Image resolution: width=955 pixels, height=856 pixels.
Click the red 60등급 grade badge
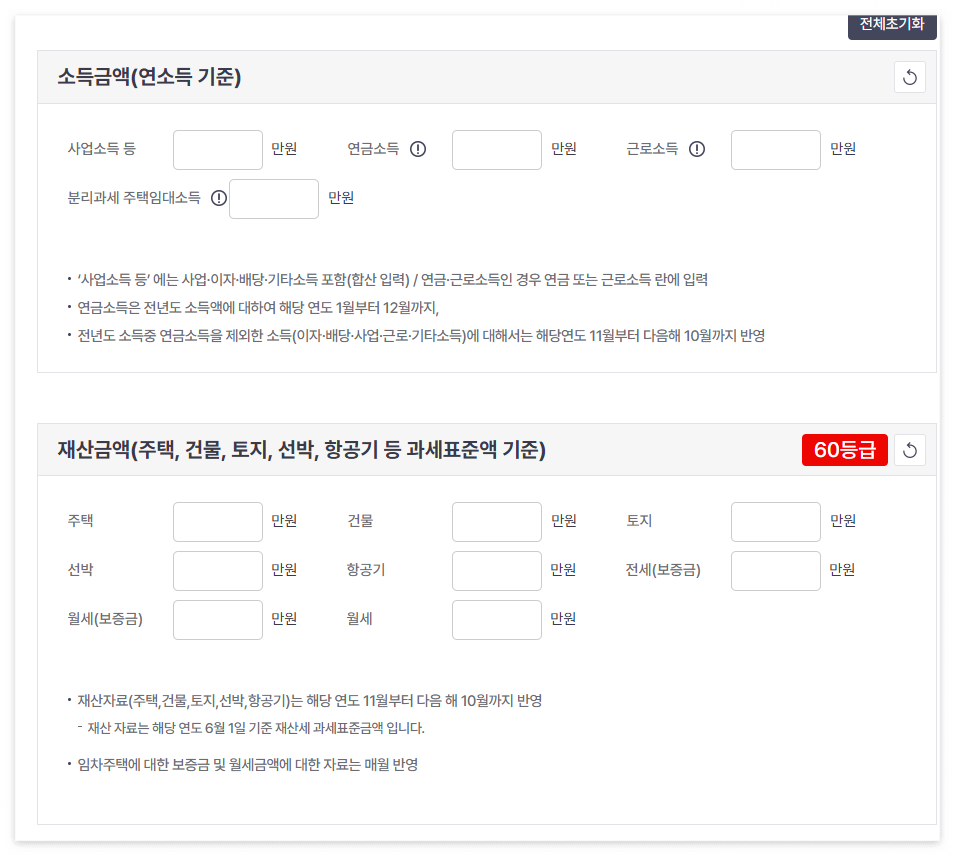coord(845,450)
